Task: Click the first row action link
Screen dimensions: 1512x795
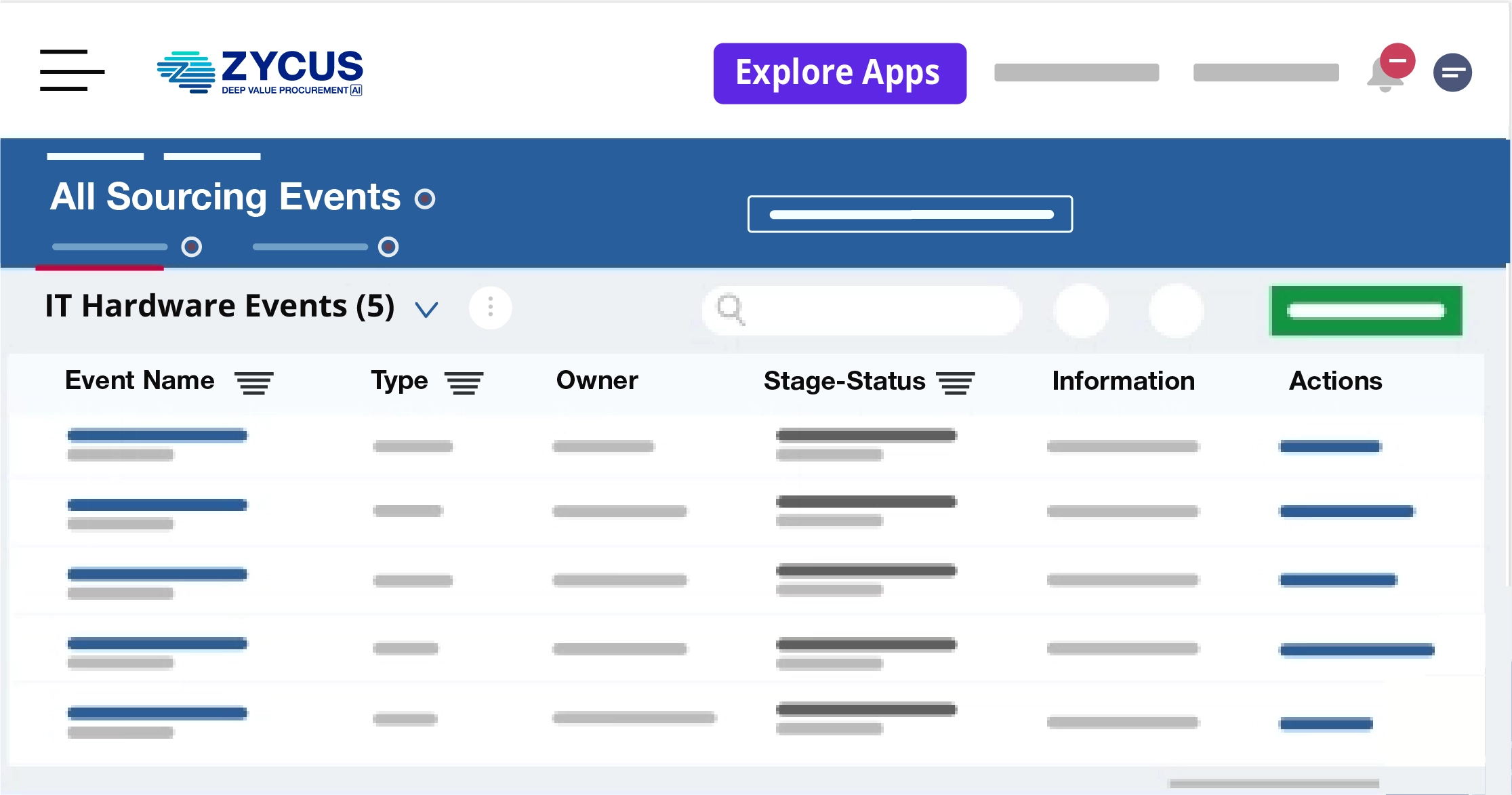Action: point(1330,446)
